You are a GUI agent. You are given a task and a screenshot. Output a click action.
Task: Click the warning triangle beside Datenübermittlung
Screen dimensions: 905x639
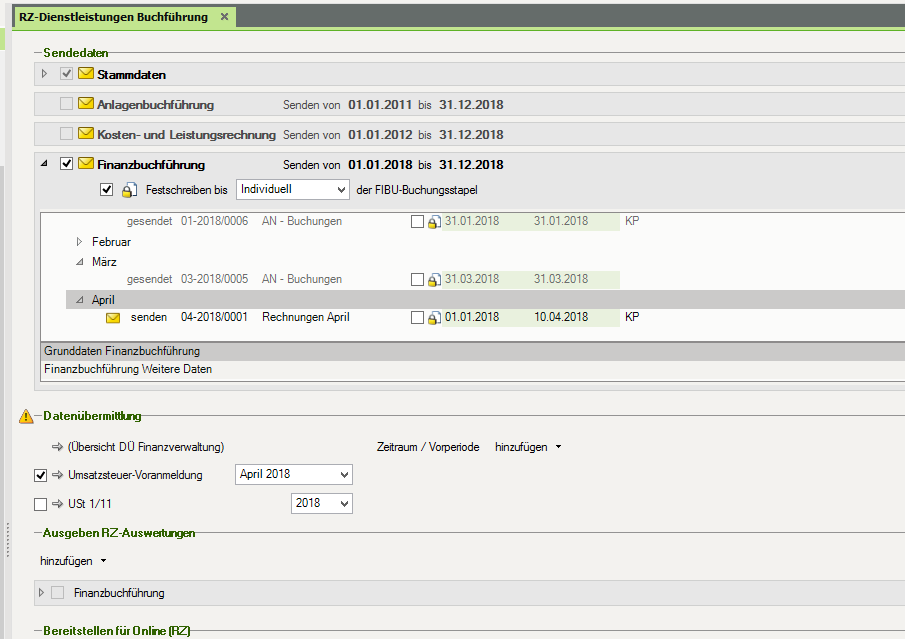[26, 416]
